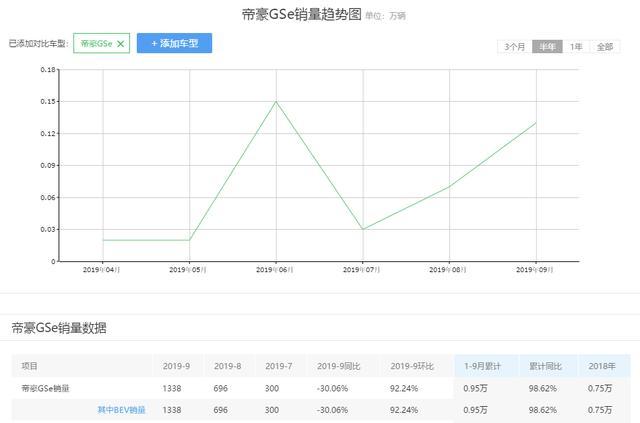Click the 帝豪GSe销量 row label
The height and width of the screenshot is (423, 640).
(45, 388)
